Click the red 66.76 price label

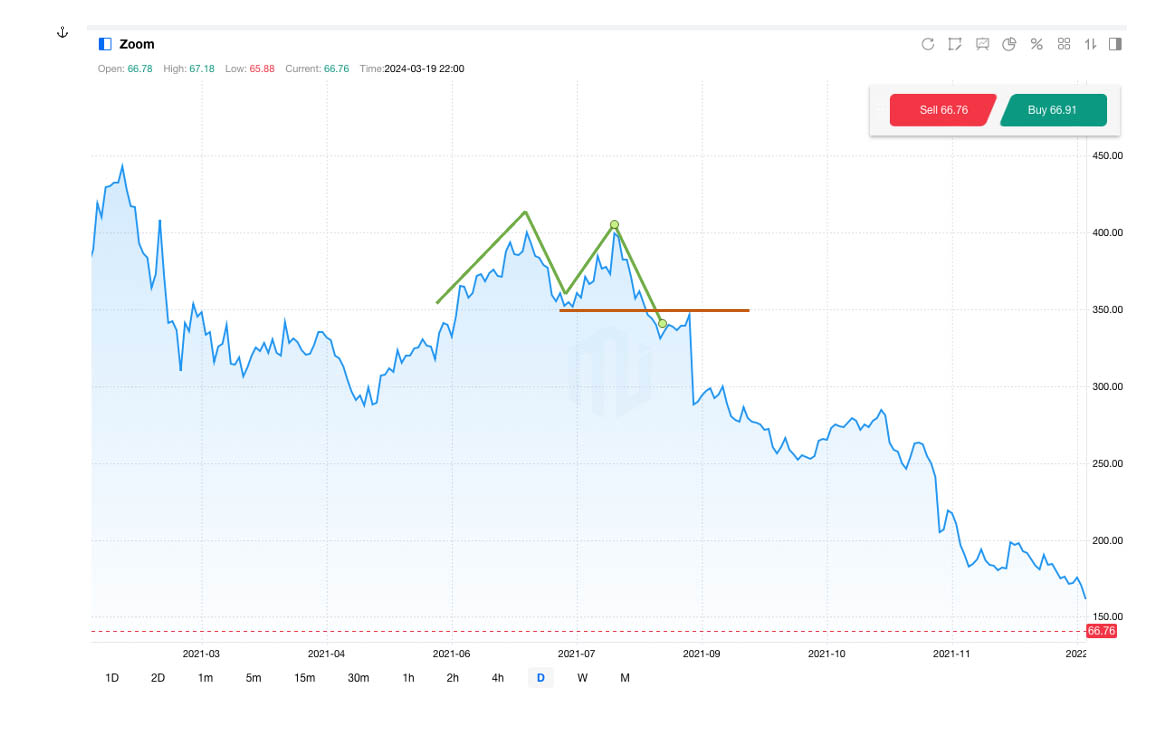click(x=1101, y=631)
